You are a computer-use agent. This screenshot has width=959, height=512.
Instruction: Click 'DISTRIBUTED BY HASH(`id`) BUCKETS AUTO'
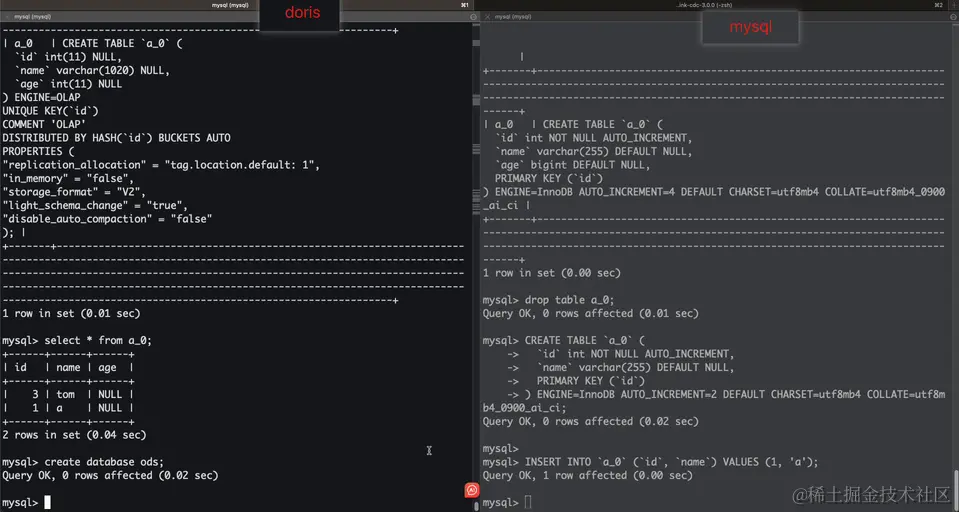[116, 138]
